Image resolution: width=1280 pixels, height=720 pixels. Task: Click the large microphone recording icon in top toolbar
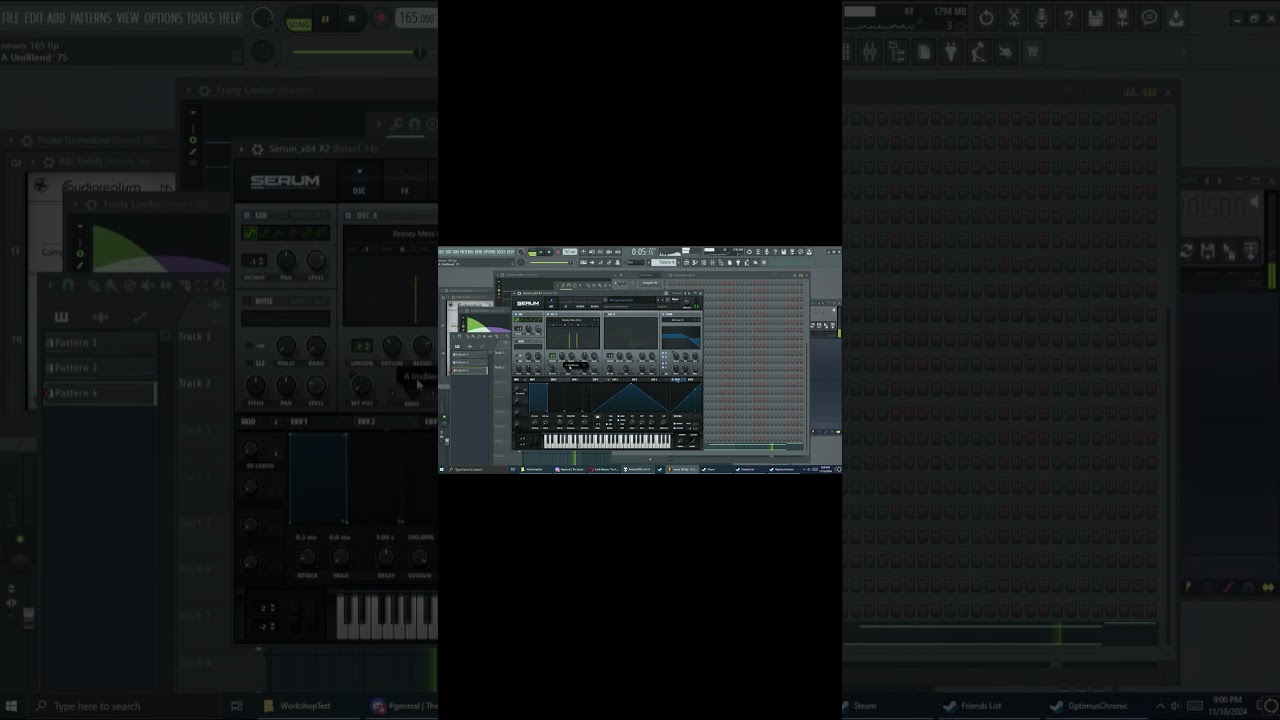(x=1041, y=18)
